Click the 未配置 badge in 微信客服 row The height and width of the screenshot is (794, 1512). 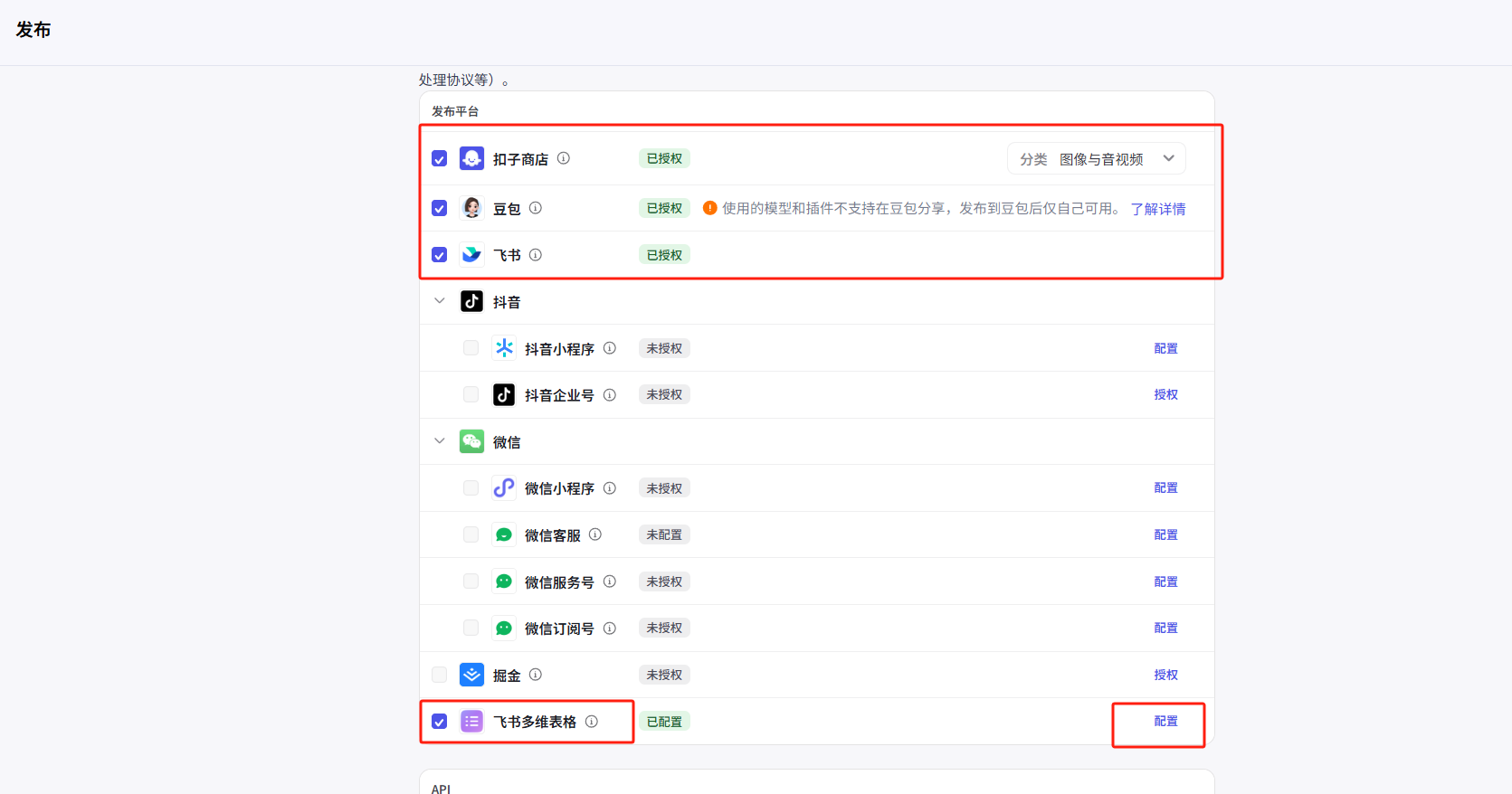pyautogui.click(x=665, y=534)
